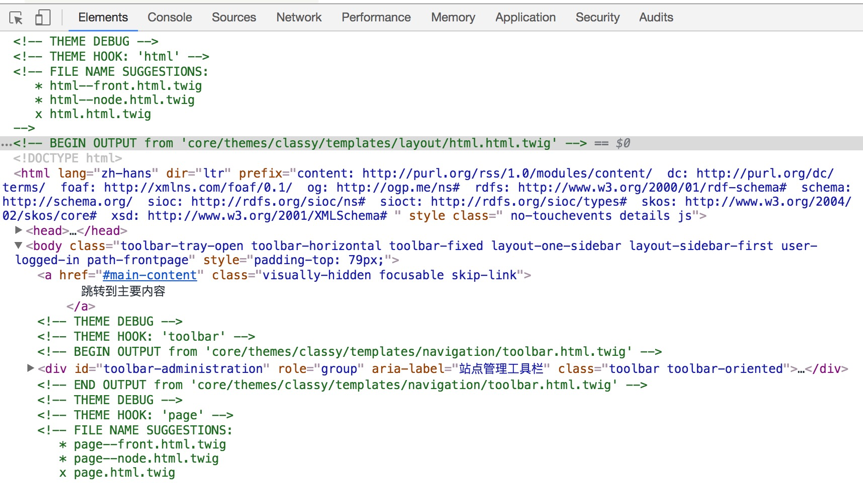Toggle the device toolbar icon
The height and width of the screenshot is (483, 863).
pos(42,18)
